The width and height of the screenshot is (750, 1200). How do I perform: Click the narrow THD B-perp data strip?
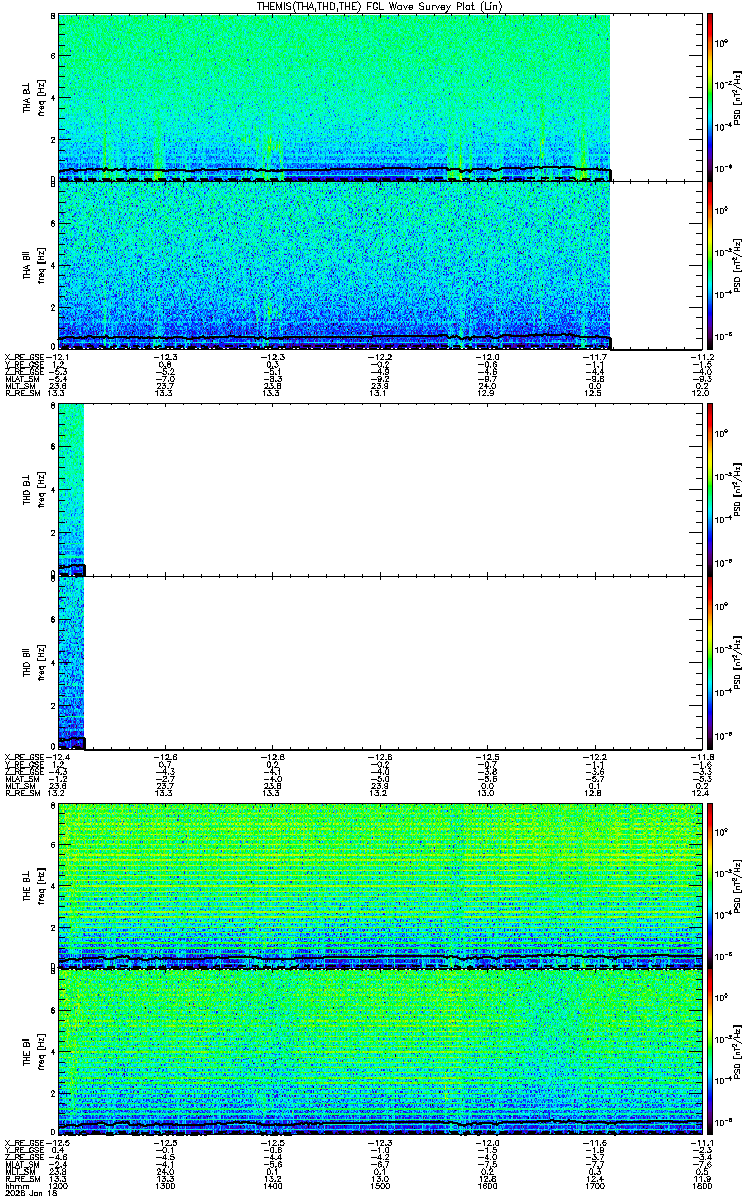click(x=72, y=488)
